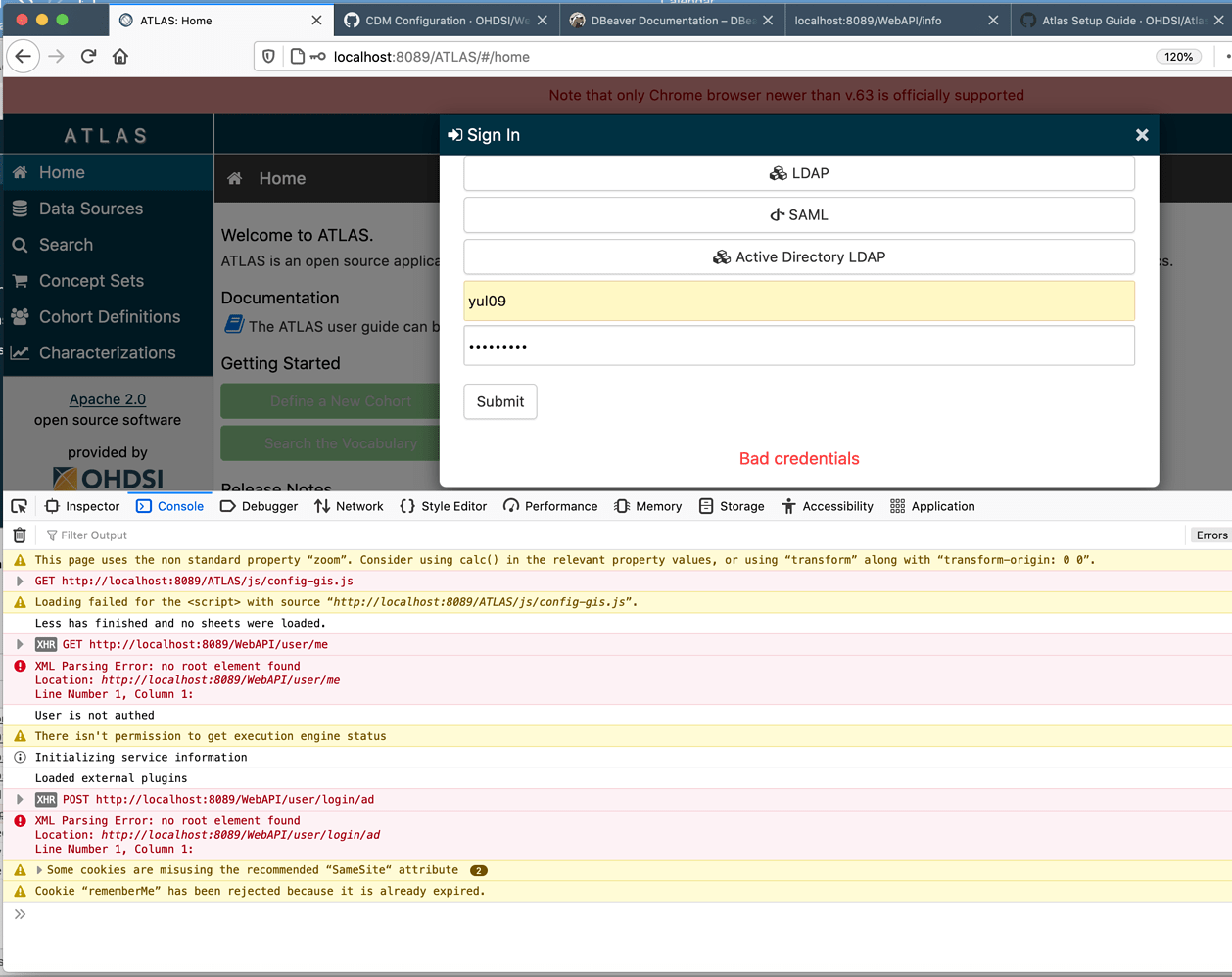
Task: Switch to the DBeaver Documentation tab
Action: [672, 20]
